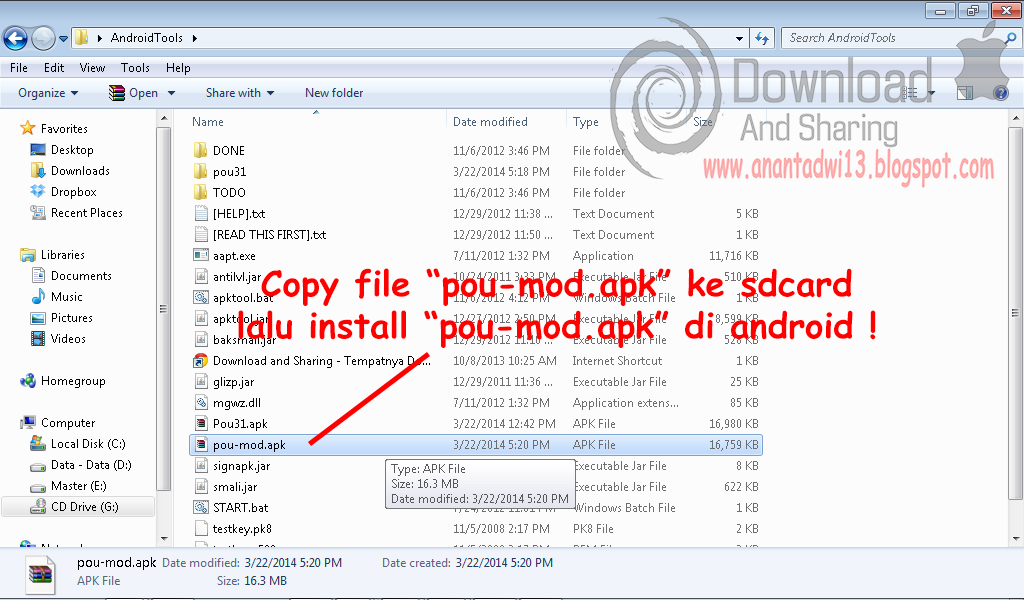This screenshot has width=1024, height=600.
Task: Click the refresh button beside address bar
Action: (x=762, y=39)
